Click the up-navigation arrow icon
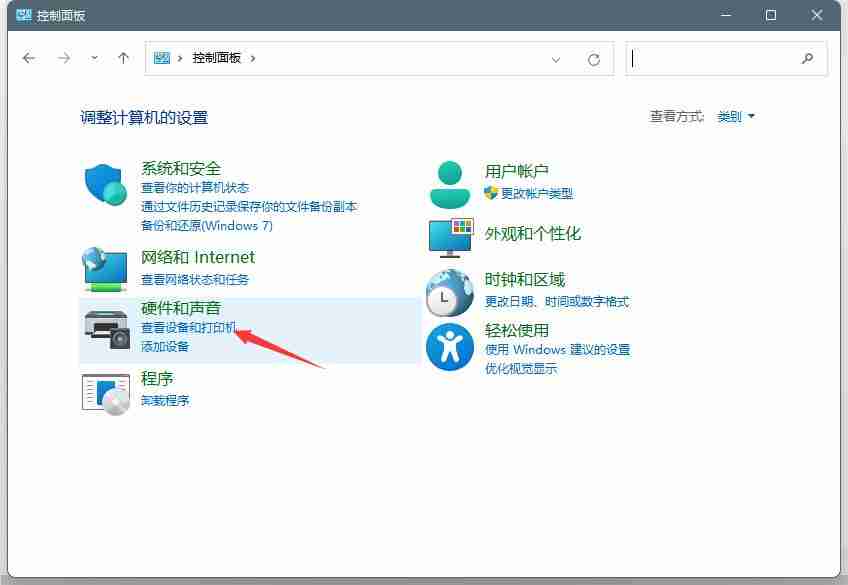Screen dimensions: 848x585 pyautogui.click(x=122, y=58)
